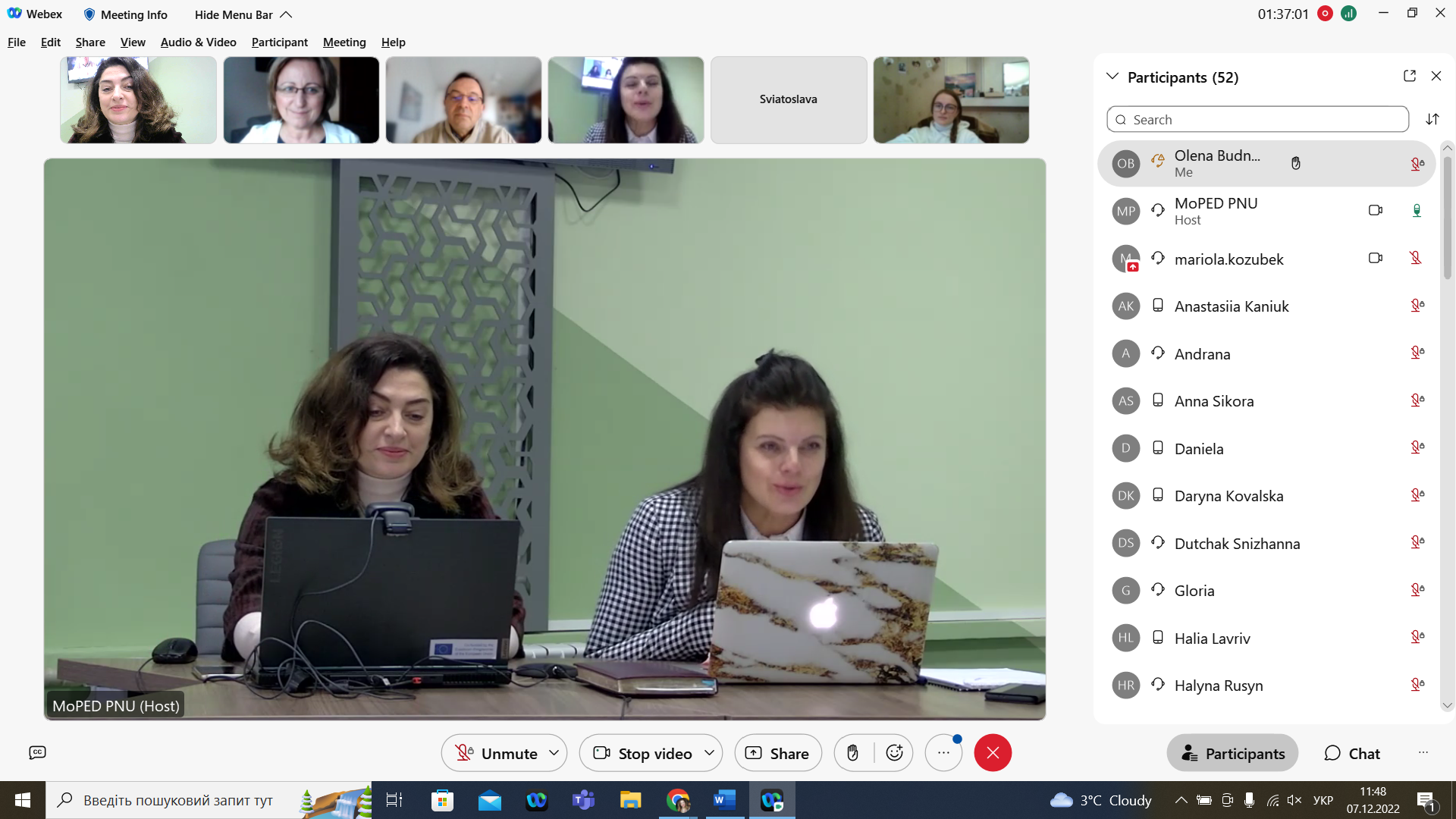Image resolution: width=1456 pixels, height=819 pixels.
Task: Click mariola.kozubek's video camera icon
Action: click(1376, 259)
